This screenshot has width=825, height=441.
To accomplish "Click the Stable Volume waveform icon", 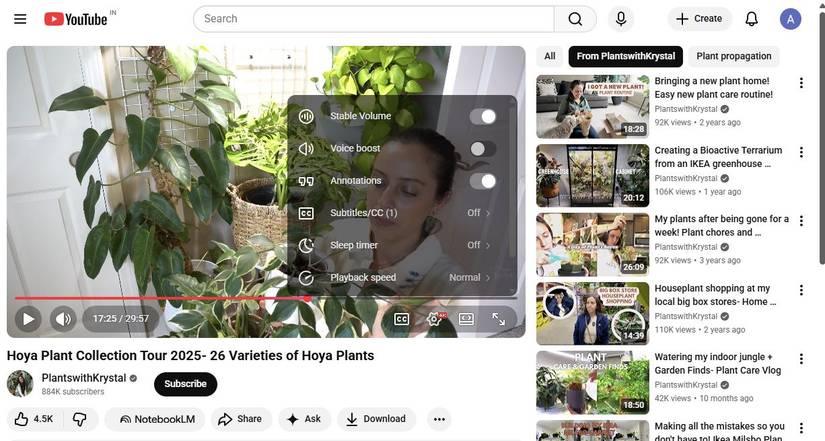I will pos(306,116).
